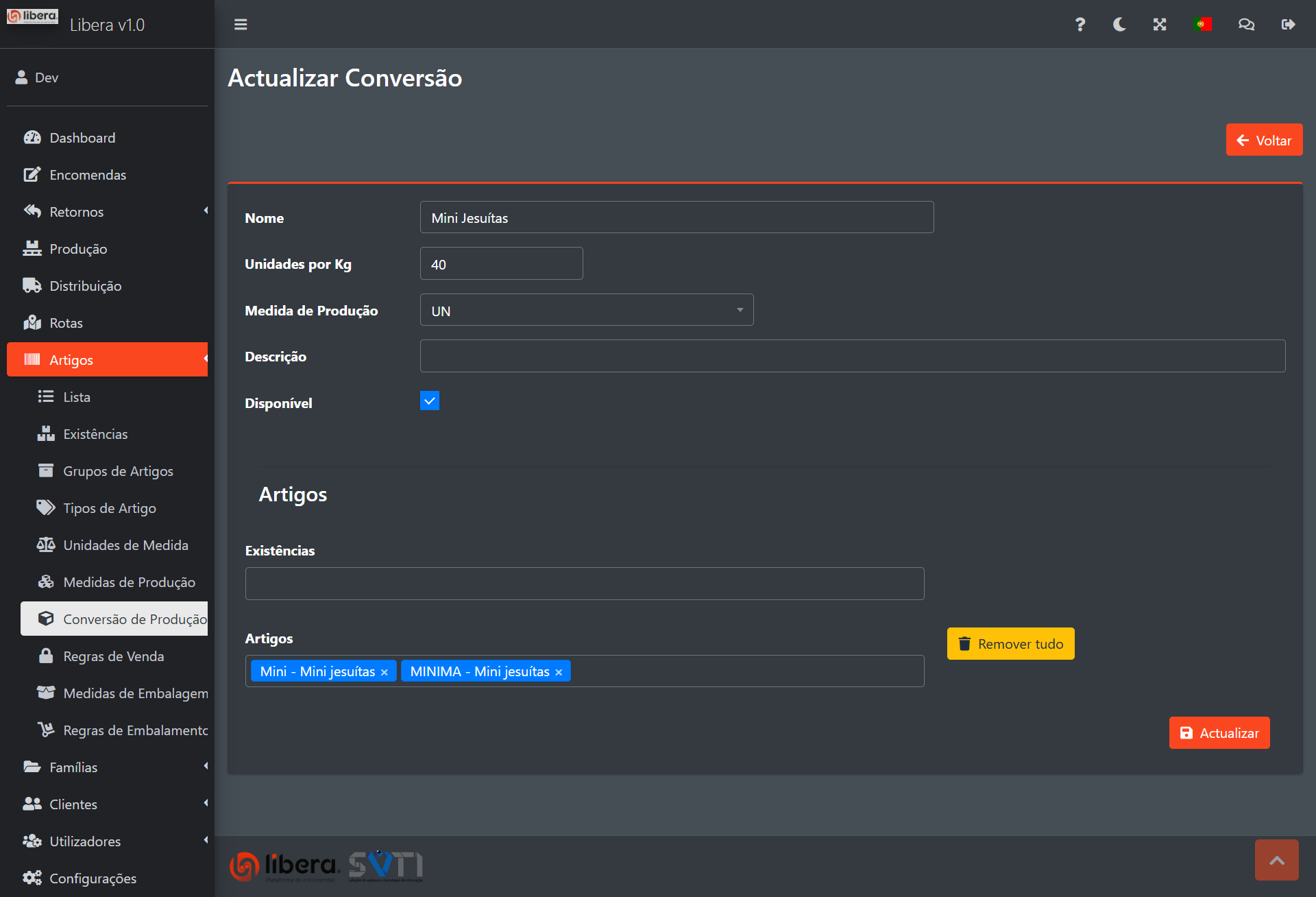The width and height of the screenshot is (1316, 897).
Task: Click the Voltar button
Action: tap(1264, 141)
